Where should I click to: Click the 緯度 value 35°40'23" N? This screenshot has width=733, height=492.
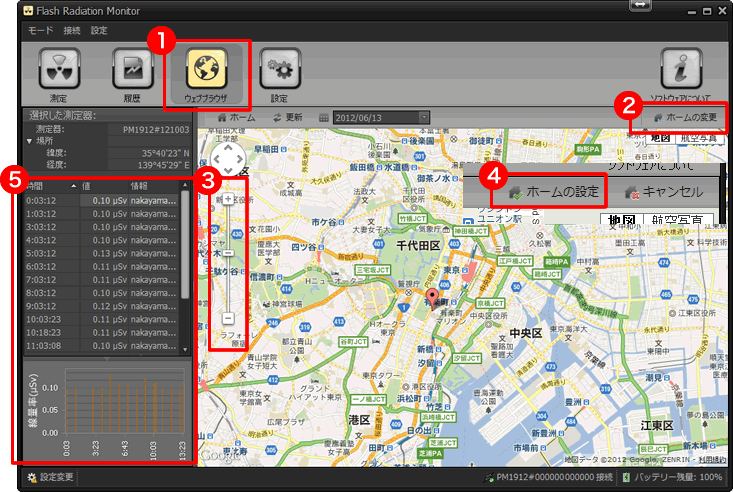click(165, 153)
